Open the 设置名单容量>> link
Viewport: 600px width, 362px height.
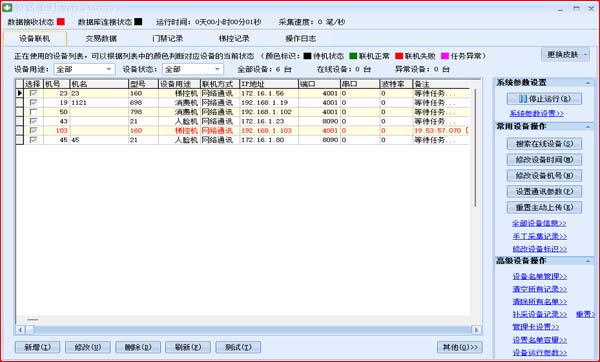(540, 340)
